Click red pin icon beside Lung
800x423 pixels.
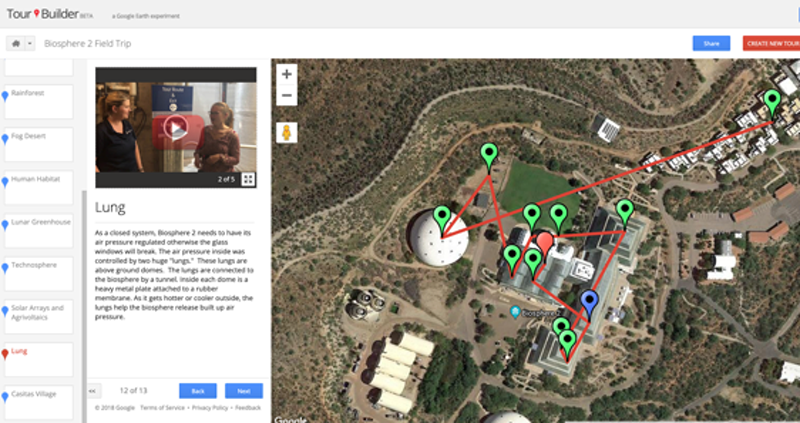5,354
